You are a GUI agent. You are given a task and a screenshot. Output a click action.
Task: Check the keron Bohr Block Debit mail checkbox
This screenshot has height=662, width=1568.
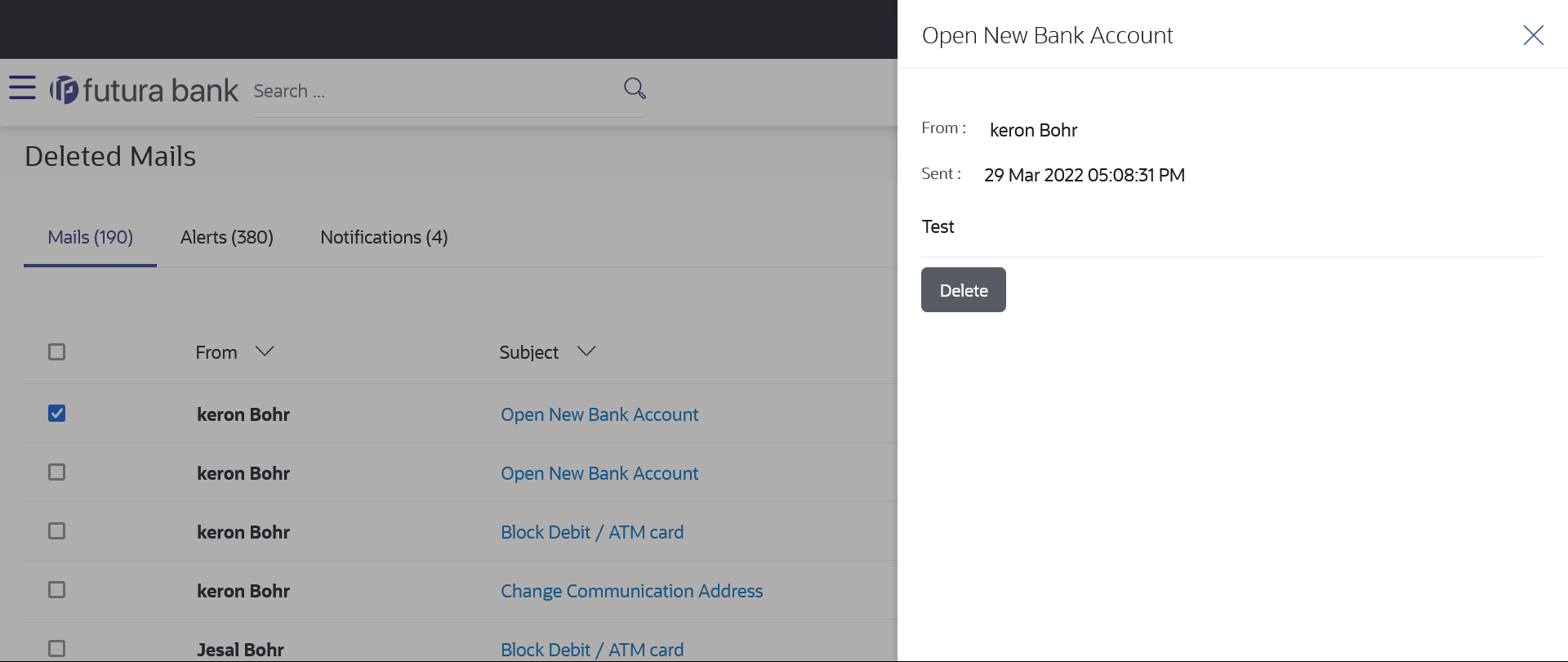(x=56, y=531)
